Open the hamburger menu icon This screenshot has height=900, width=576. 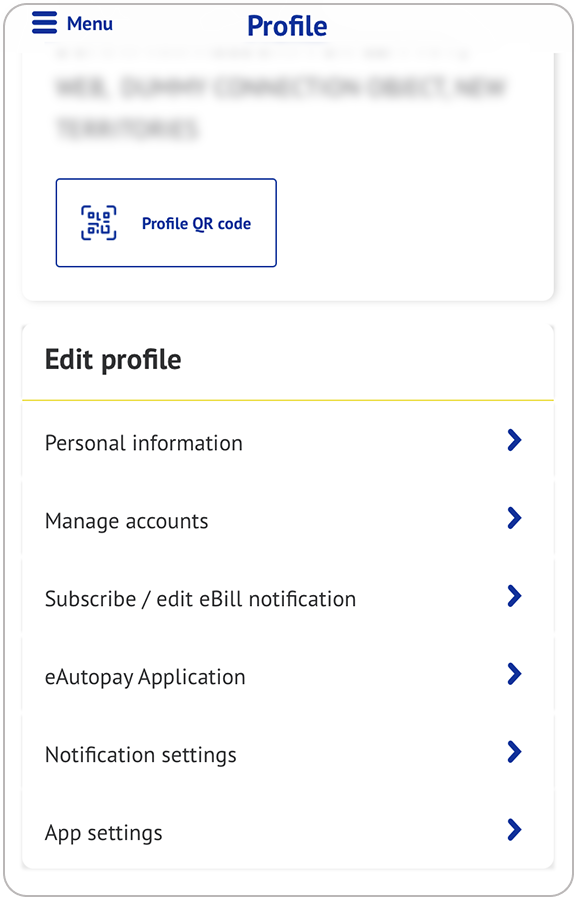(44, 23)
